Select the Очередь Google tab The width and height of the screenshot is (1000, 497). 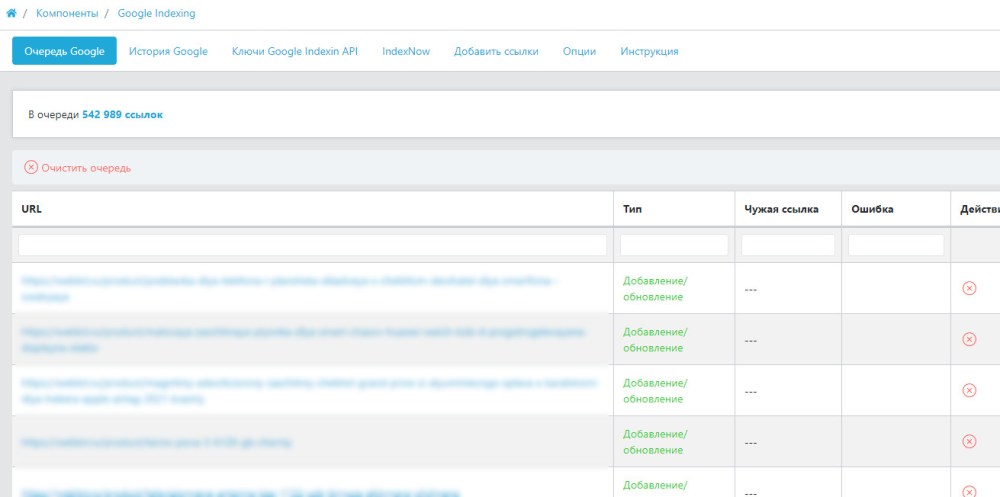[x=64, y=51]
